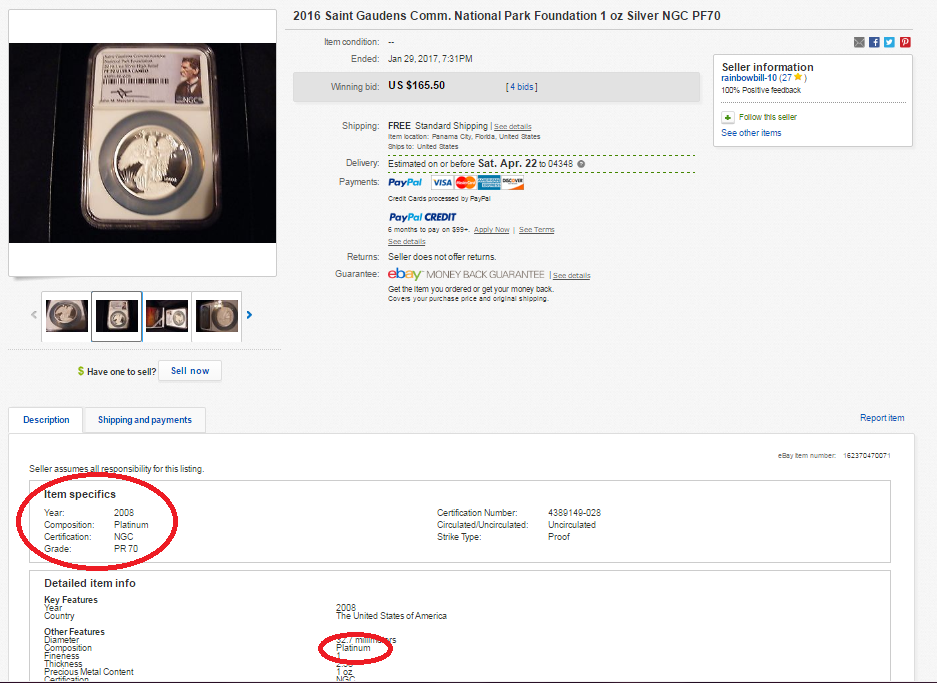
Task: Click the eBay Money Back Guarantee logo
Action: tap(466, 274)
